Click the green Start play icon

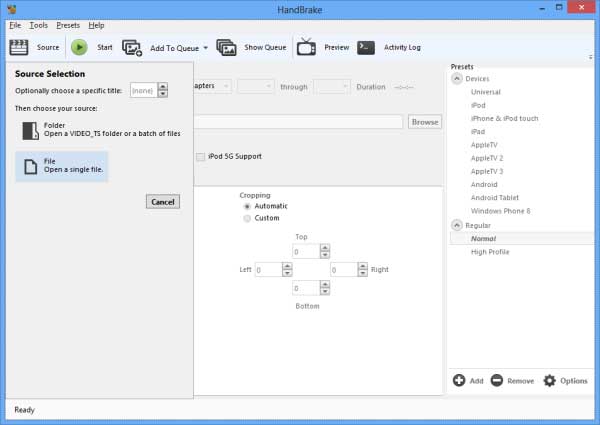79,47
